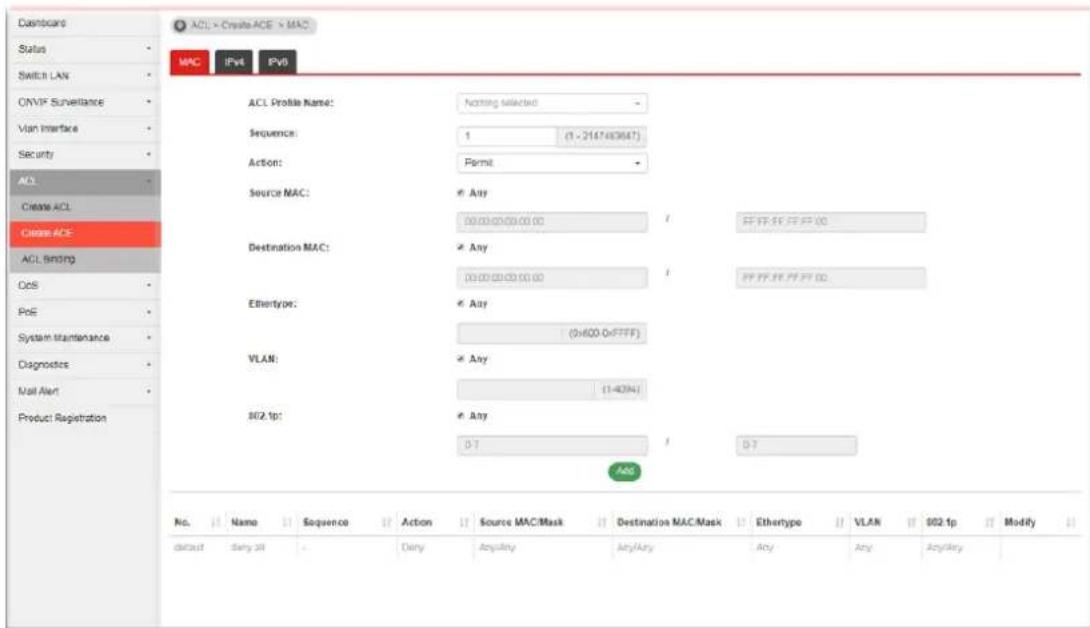The width and height of the screenshot is (1090, 628).
Task: Collapse the ACL sidebar menu
Action: pyautogui.click(x=85, y=182)
